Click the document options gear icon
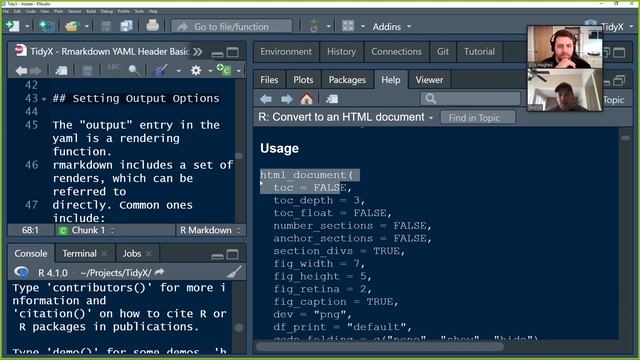This screenshot has height=360, width=640. [196, 71]
